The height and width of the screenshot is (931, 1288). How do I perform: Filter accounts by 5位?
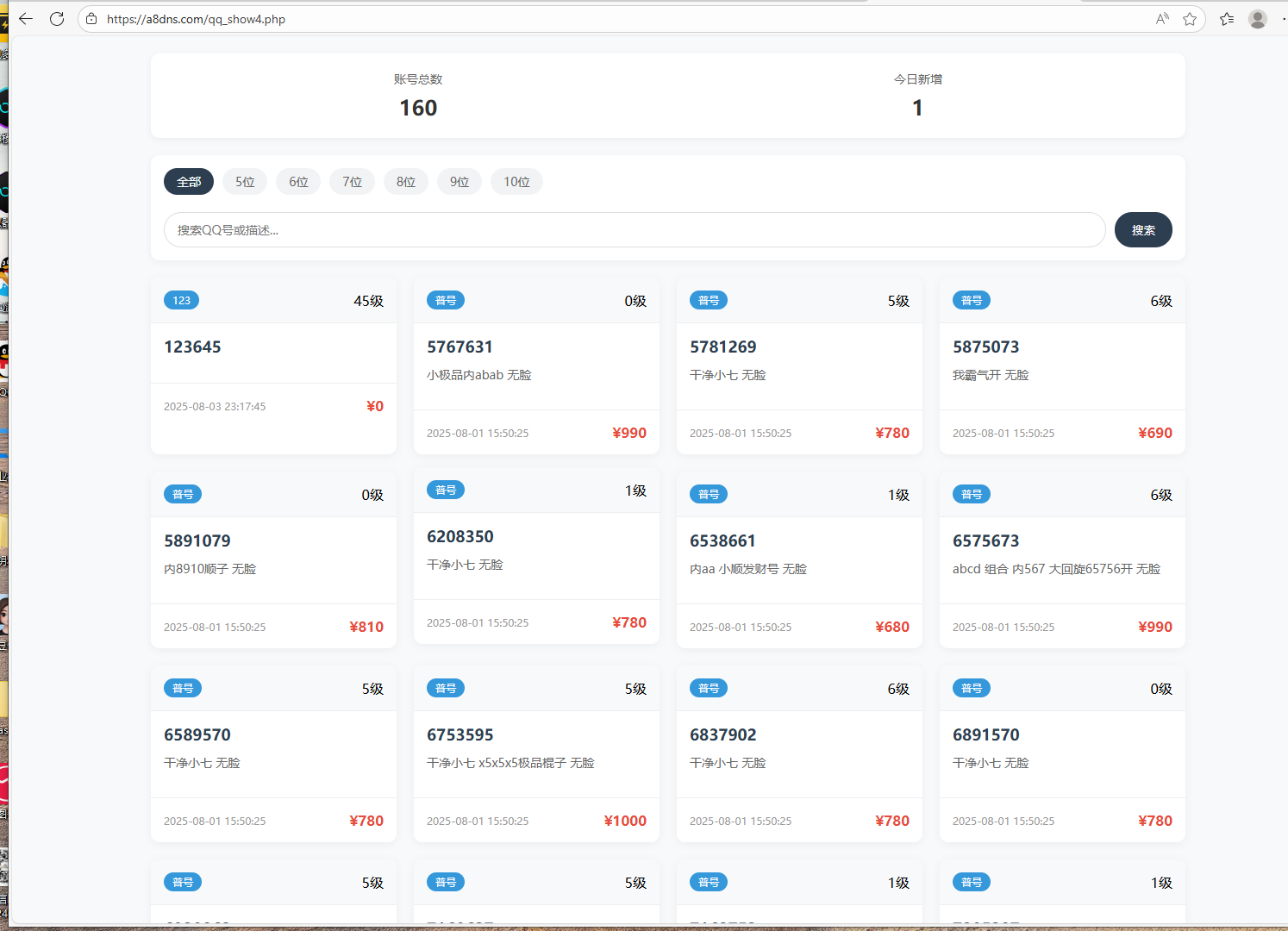point(245,182)
